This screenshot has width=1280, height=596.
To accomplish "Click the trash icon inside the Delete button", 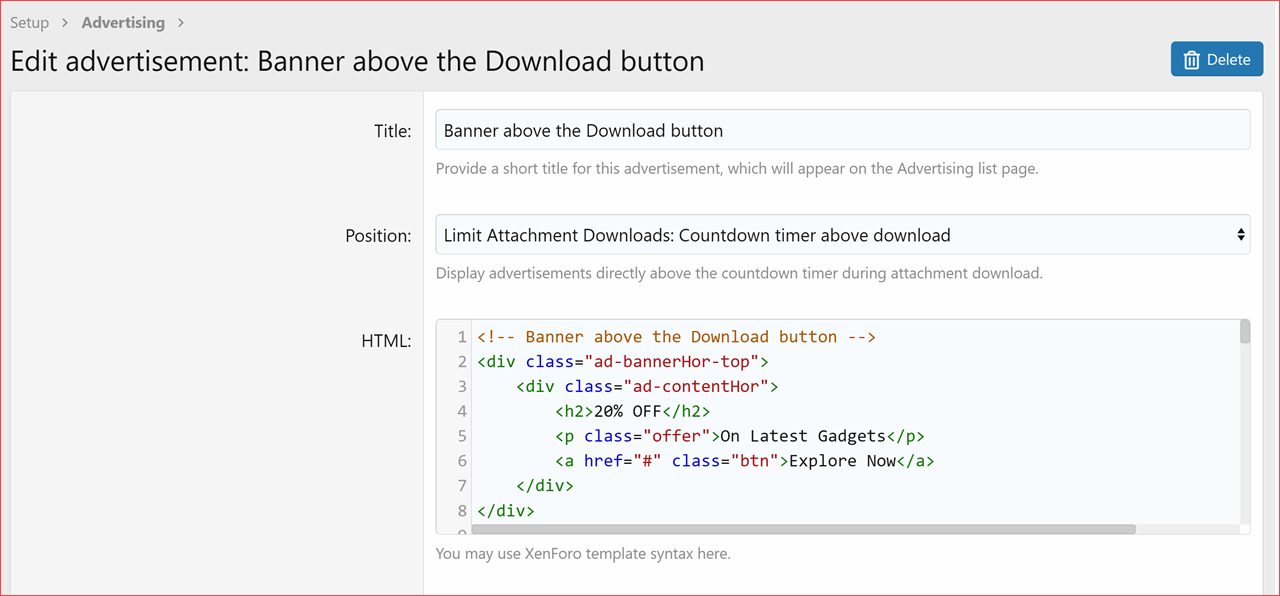I will (1192, 59).
